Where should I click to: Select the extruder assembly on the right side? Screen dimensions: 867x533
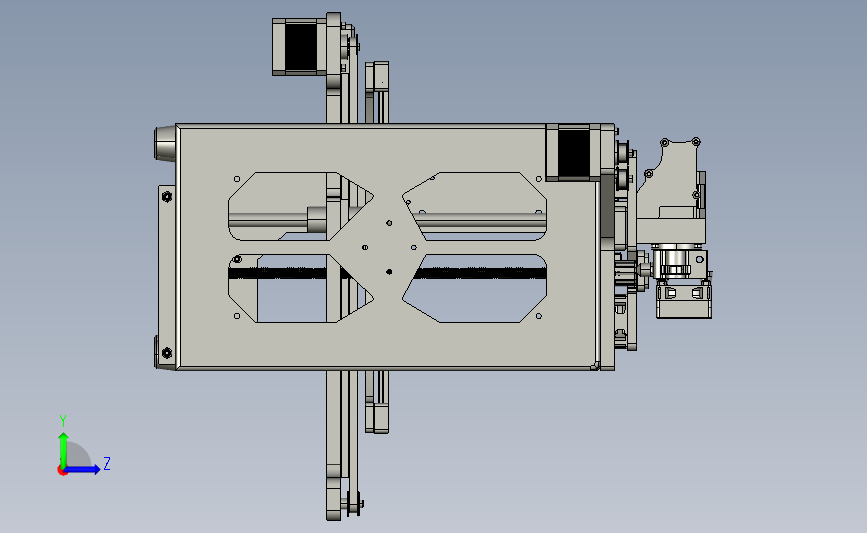[x=675, y=229]
